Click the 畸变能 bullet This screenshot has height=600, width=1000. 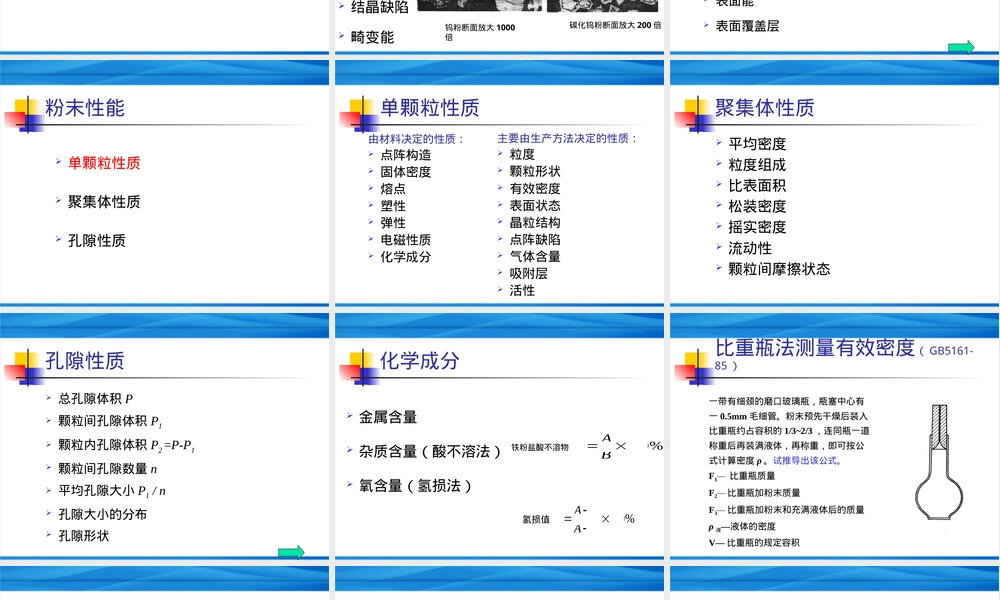[x=372, y=38]
